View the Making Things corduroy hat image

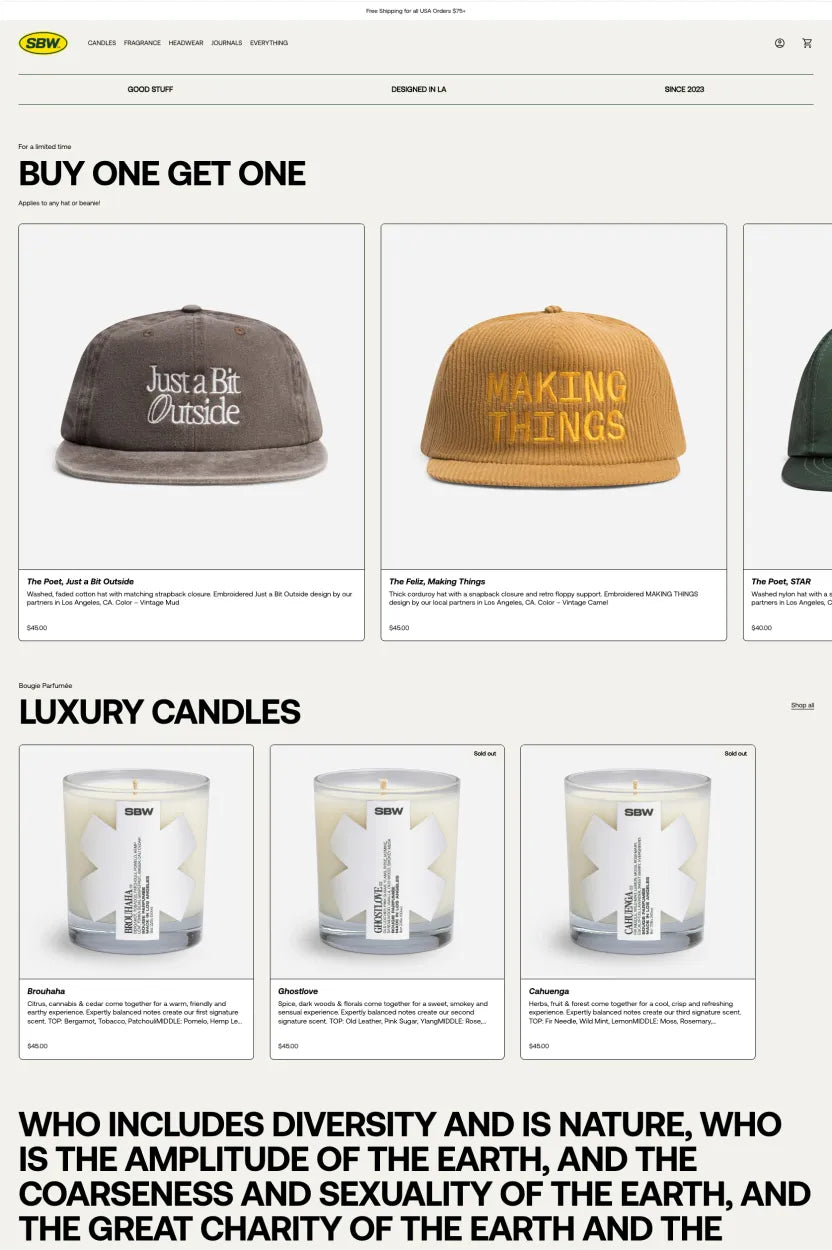click(554, 397)
